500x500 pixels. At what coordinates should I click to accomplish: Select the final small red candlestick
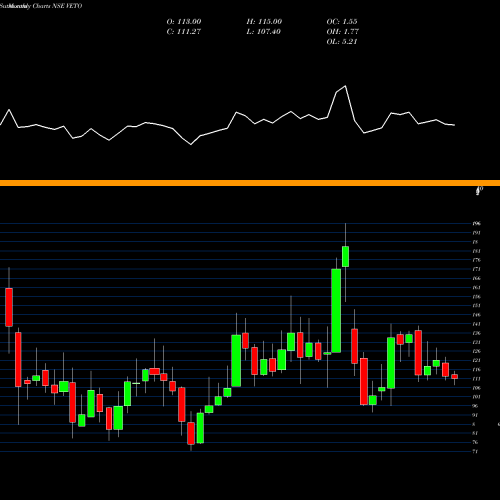454,376
